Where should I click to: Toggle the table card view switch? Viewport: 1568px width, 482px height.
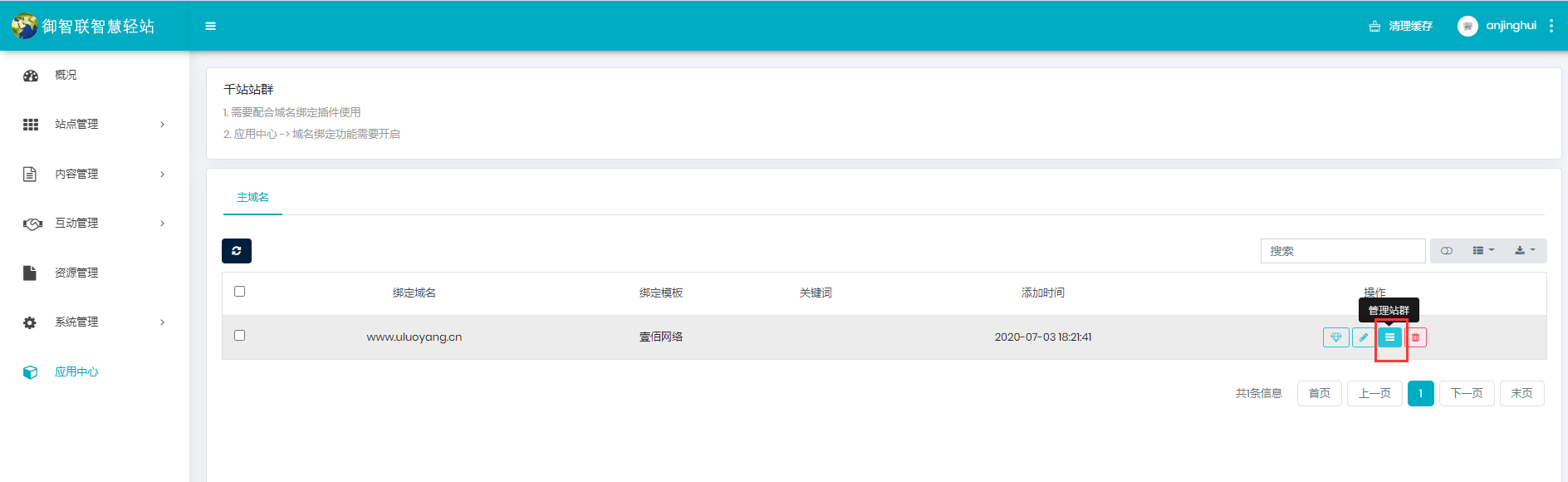click(1447, 251)
